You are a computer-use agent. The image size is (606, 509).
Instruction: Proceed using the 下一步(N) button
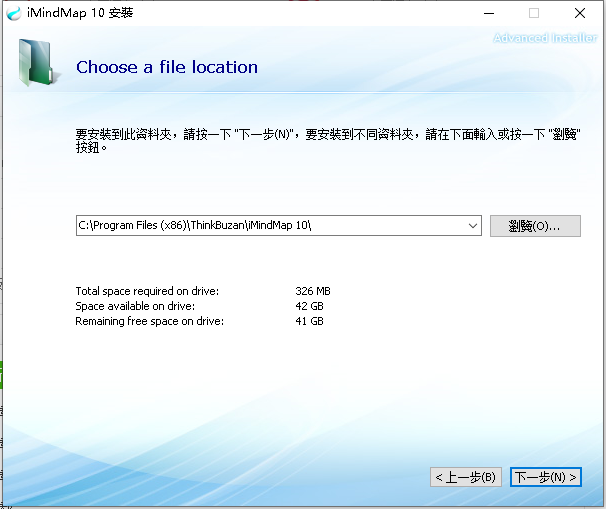click(x=545, y=477)
